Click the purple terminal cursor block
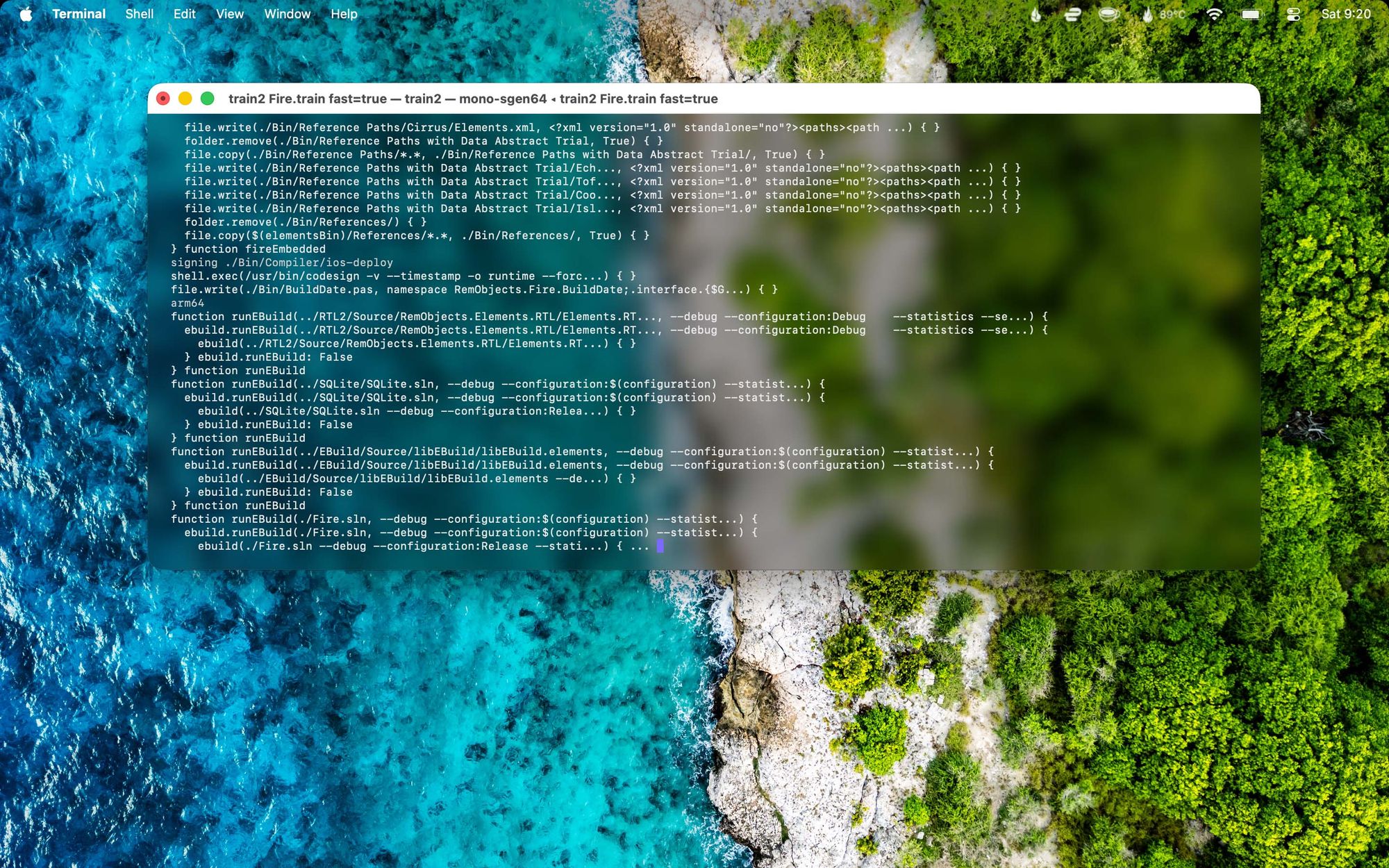Image resolution: width=1389 pixels, height=868 pixels. tap(660, 546)
